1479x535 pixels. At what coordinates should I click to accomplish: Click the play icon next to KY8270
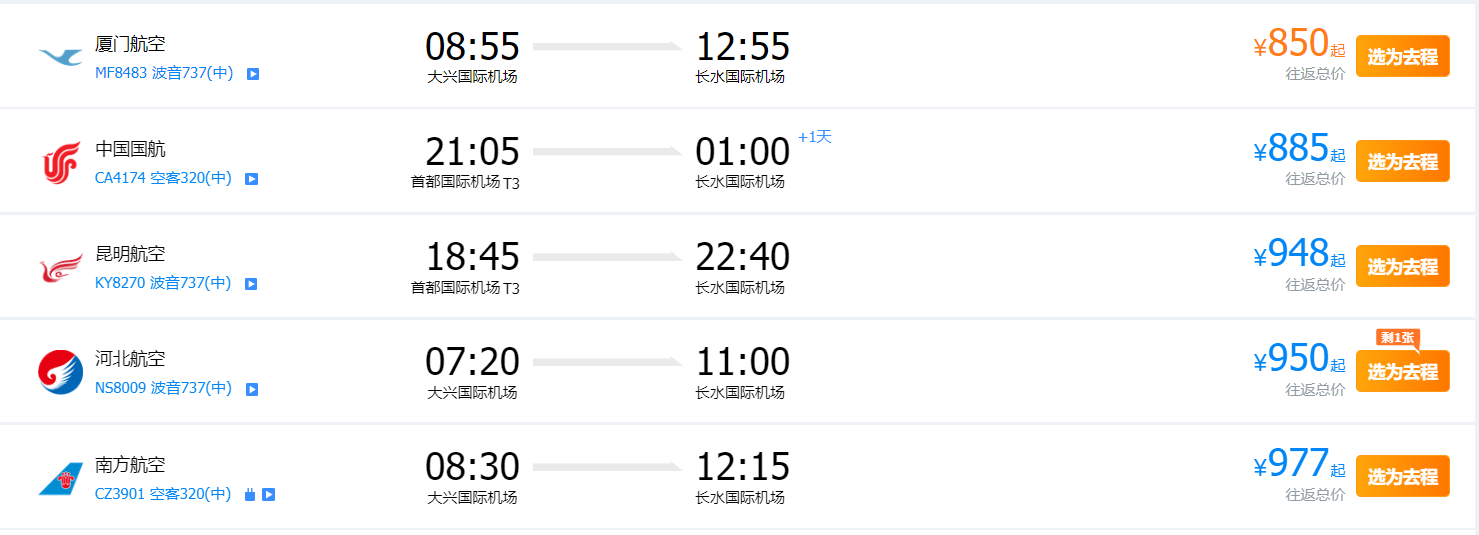pos(251,284)
